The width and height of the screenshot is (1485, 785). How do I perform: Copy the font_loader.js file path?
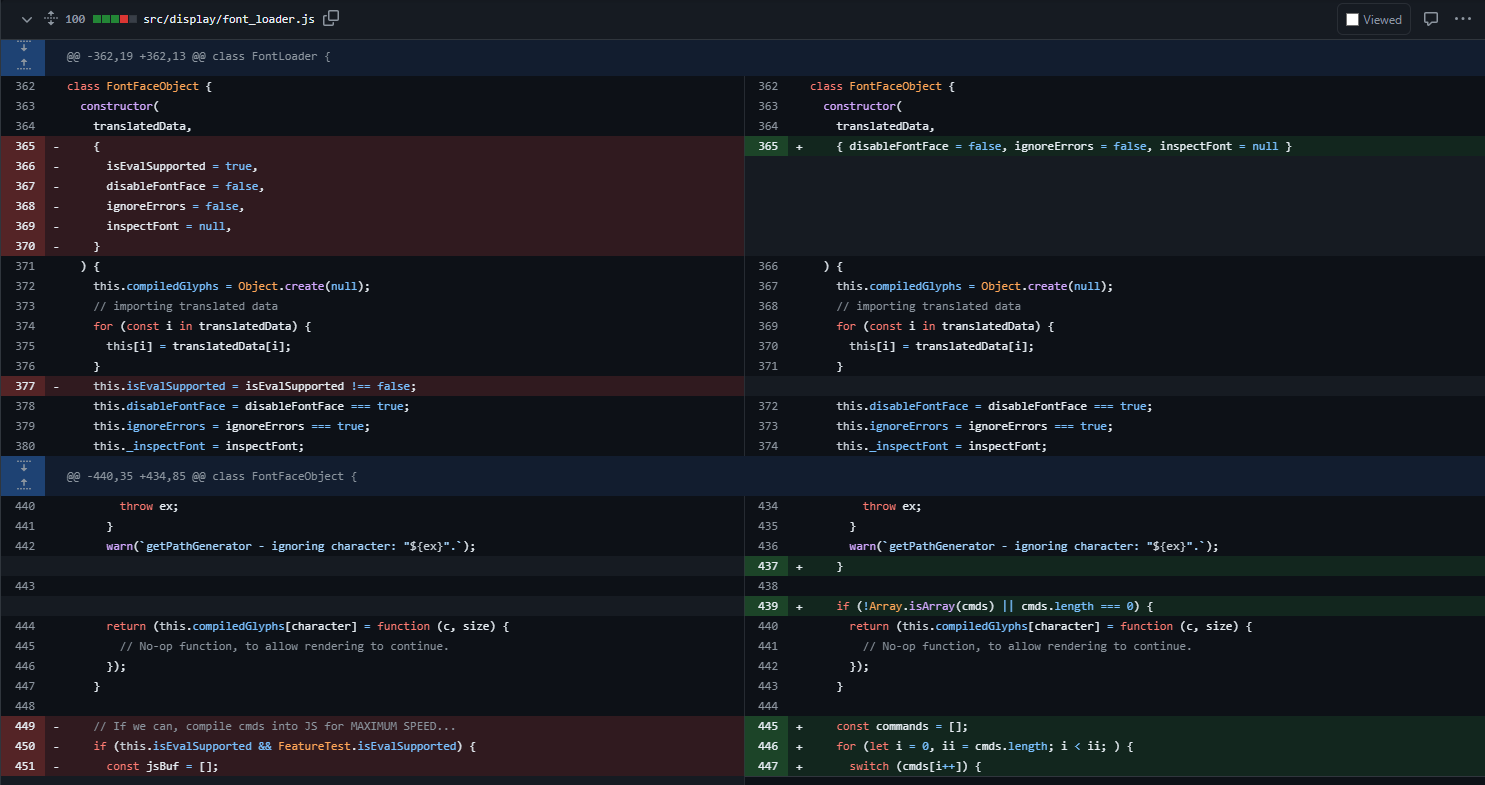(x=331, y=18)
